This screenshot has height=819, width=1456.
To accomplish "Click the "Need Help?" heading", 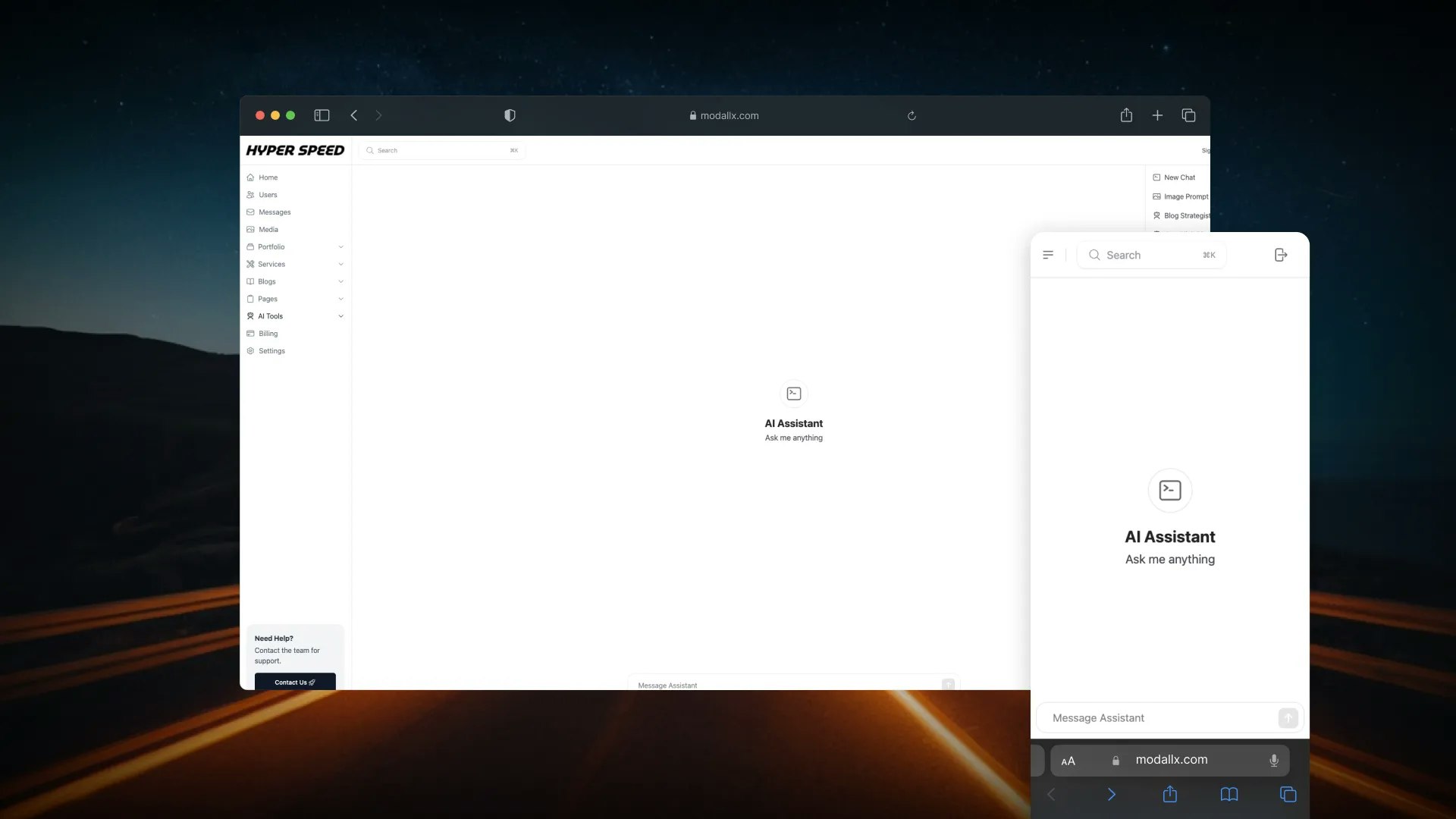I will click(x=274, y=639).
